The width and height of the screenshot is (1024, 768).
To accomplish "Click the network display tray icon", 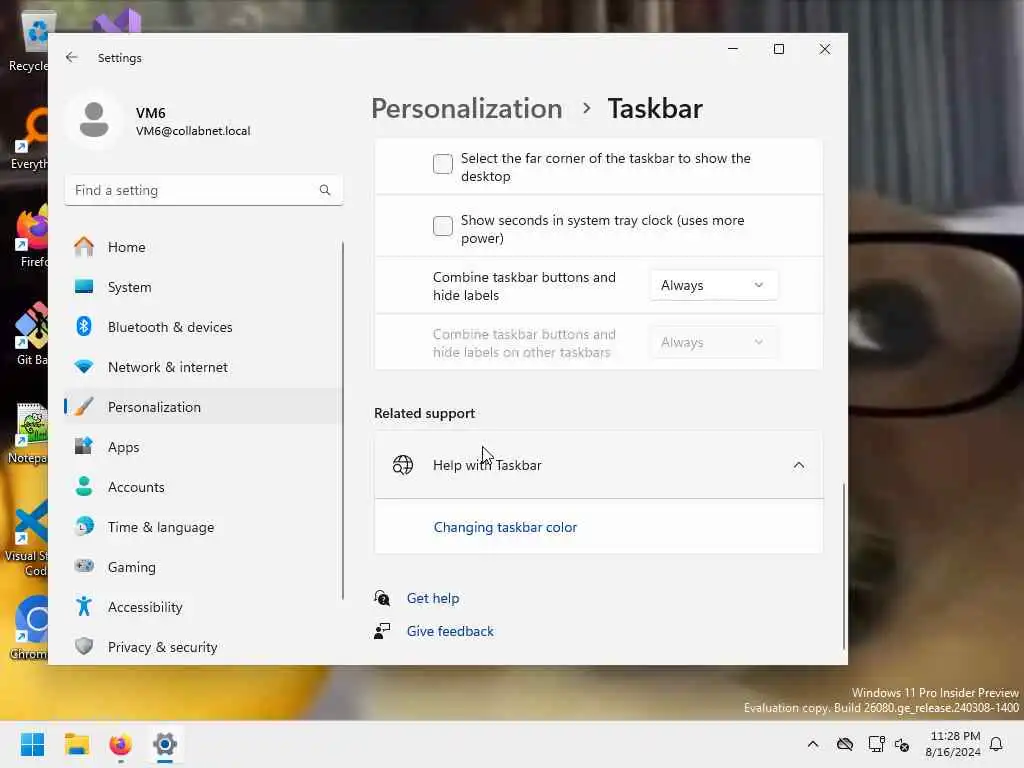I will click(876, 744).
